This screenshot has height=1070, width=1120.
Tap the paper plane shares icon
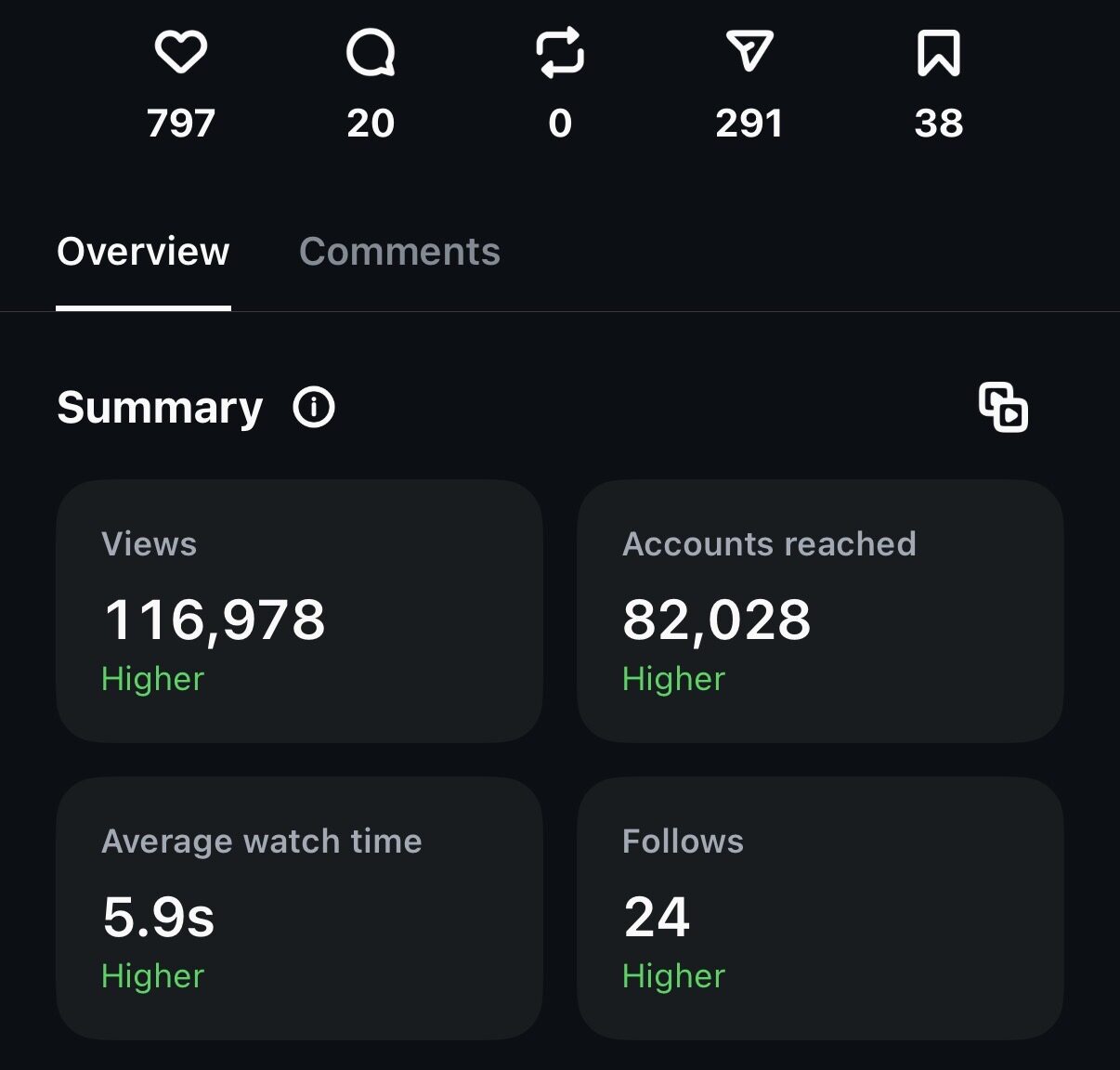[749, 51]
